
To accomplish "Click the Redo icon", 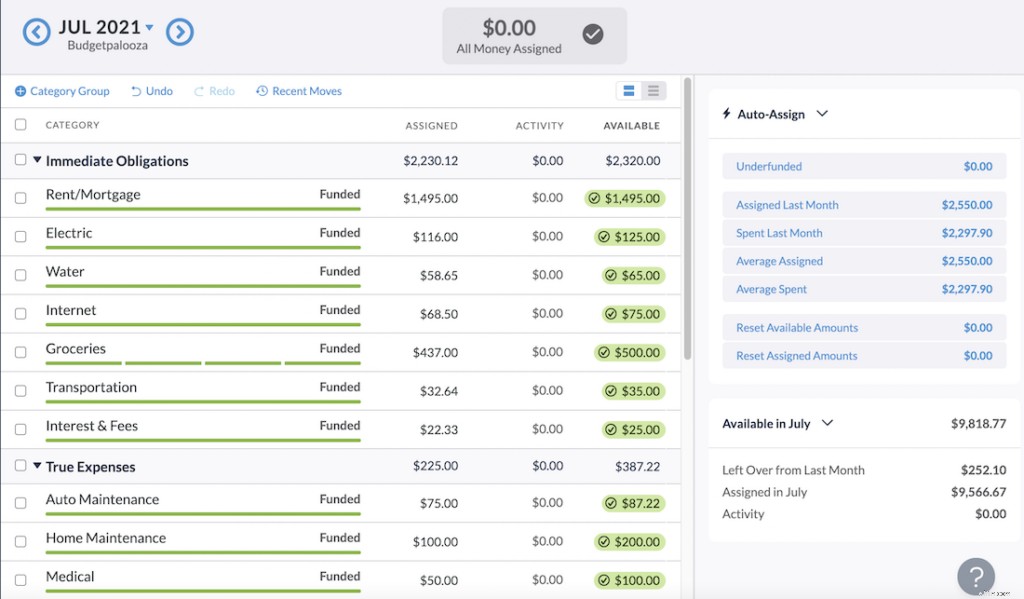I will coord(214,90).
